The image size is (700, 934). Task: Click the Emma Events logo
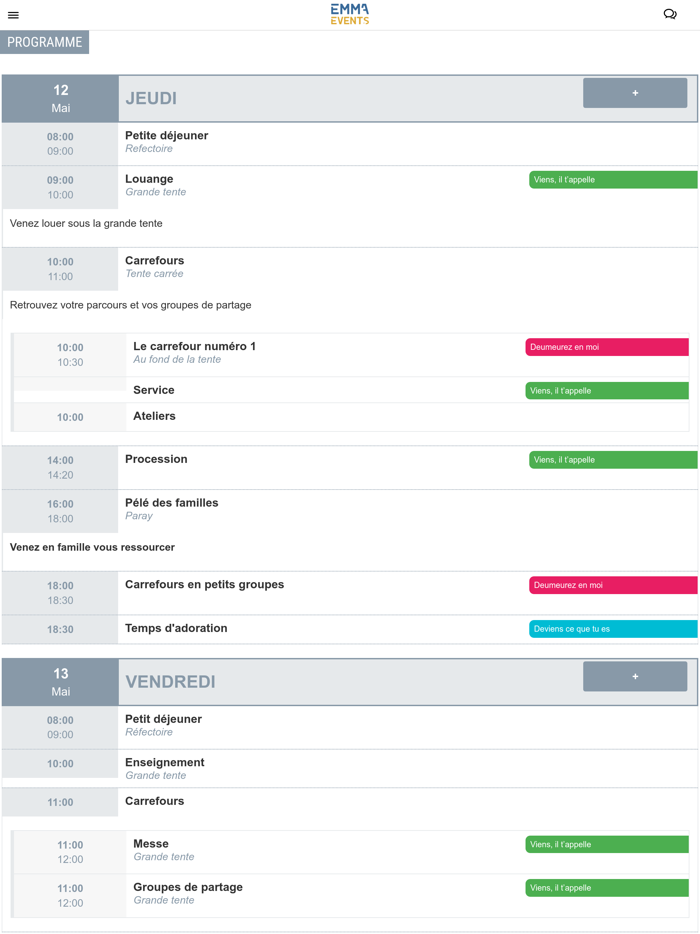click(350, 14)
